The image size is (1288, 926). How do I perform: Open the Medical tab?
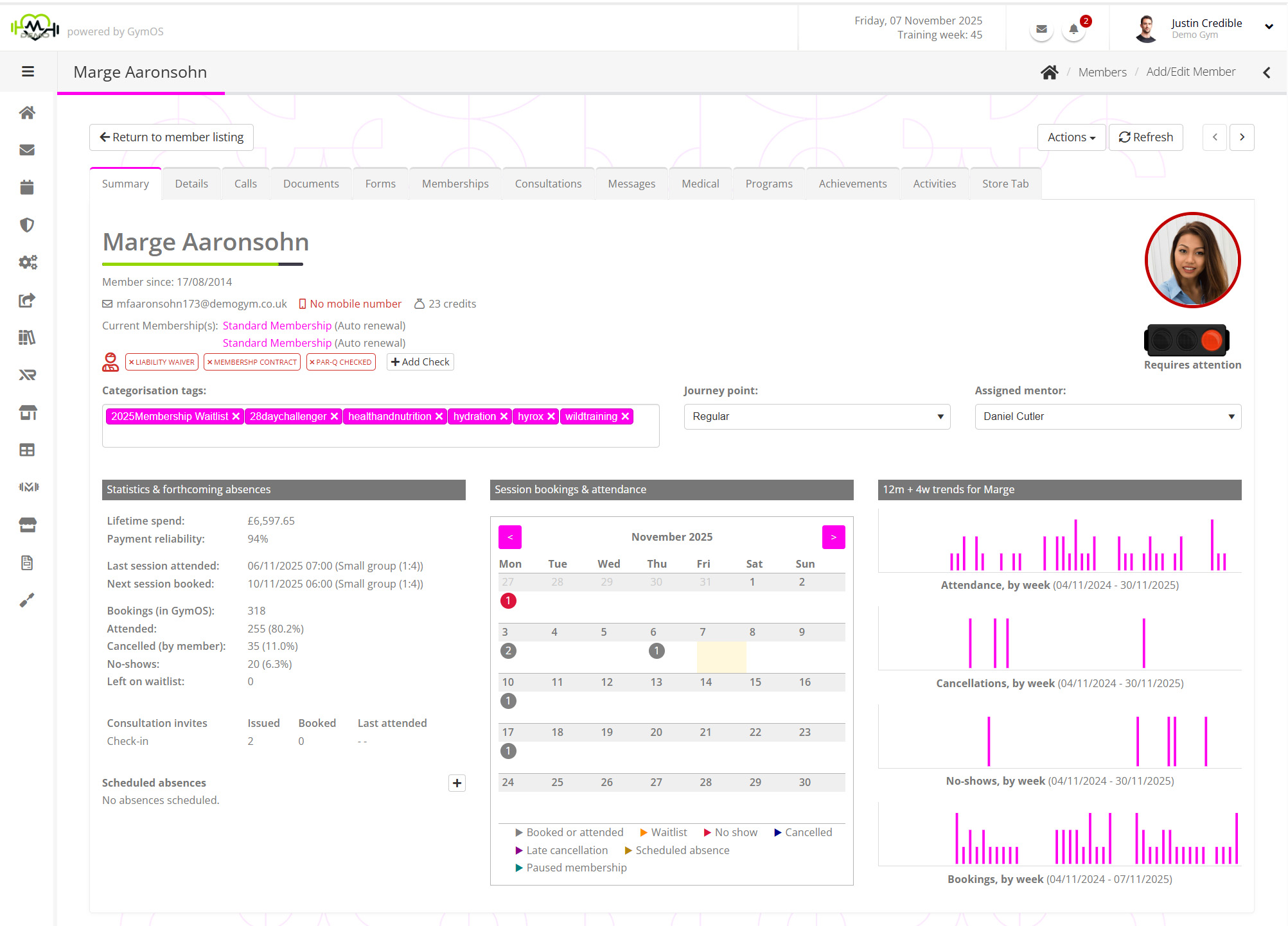pos(700,184)
